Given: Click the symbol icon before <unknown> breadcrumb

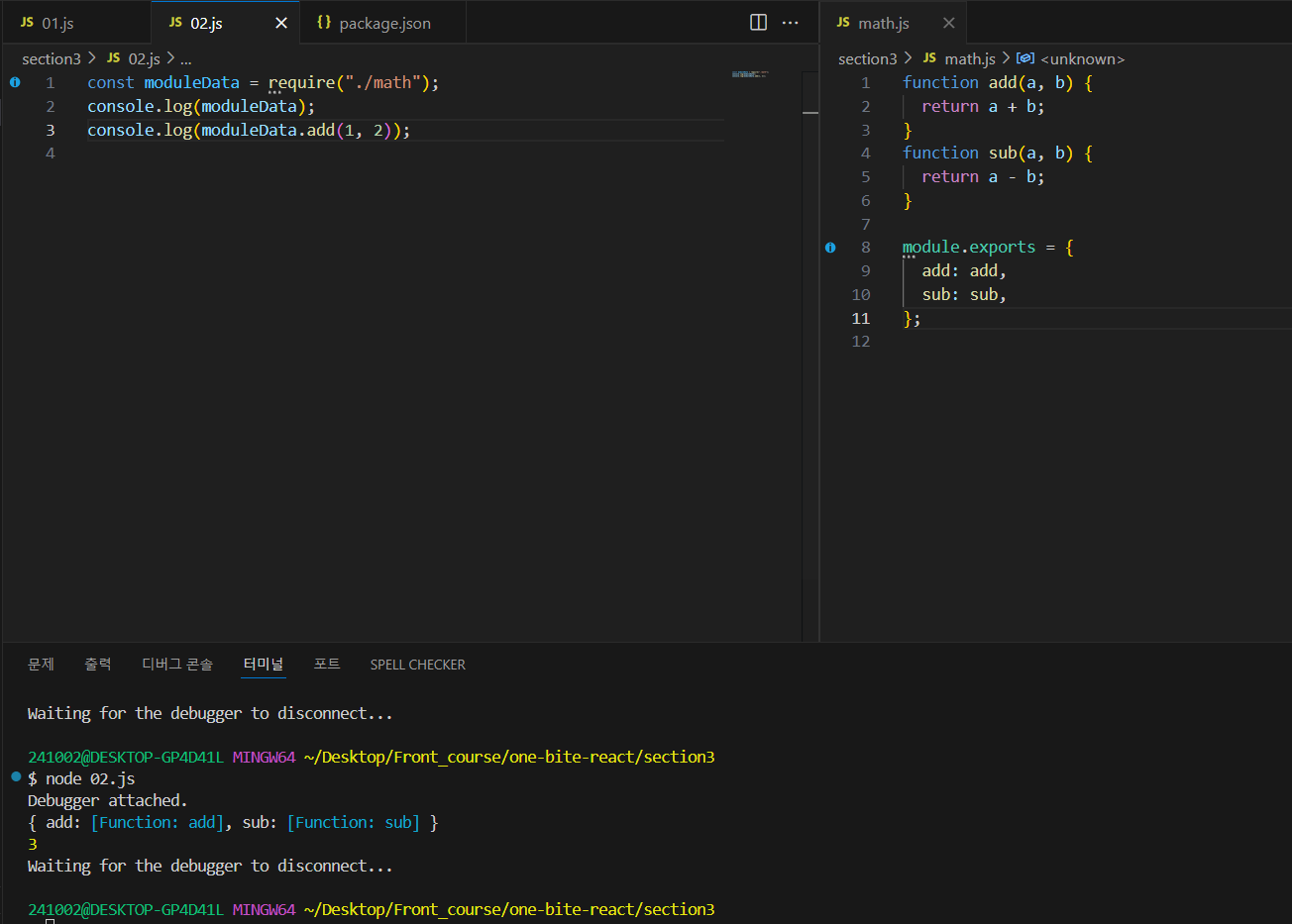Looking at the screenshot, I should tap(1025, 58).
